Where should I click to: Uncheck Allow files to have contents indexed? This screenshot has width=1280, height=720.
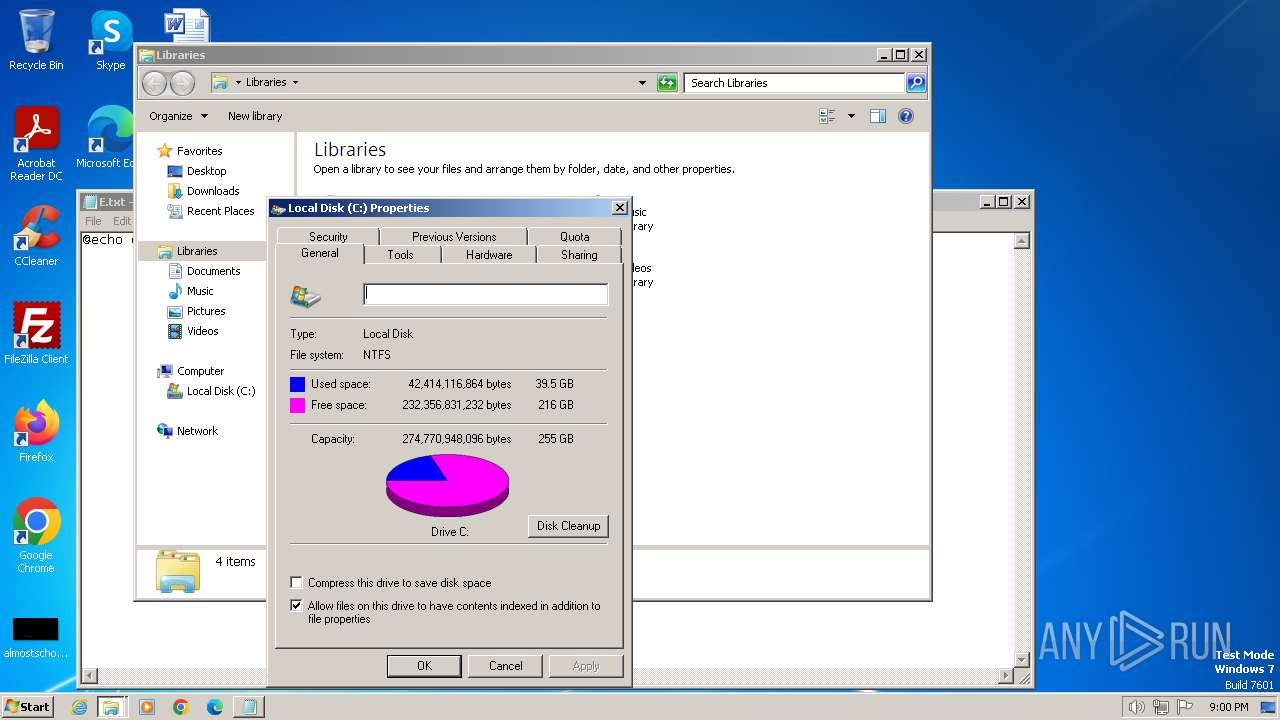(296, 605)
